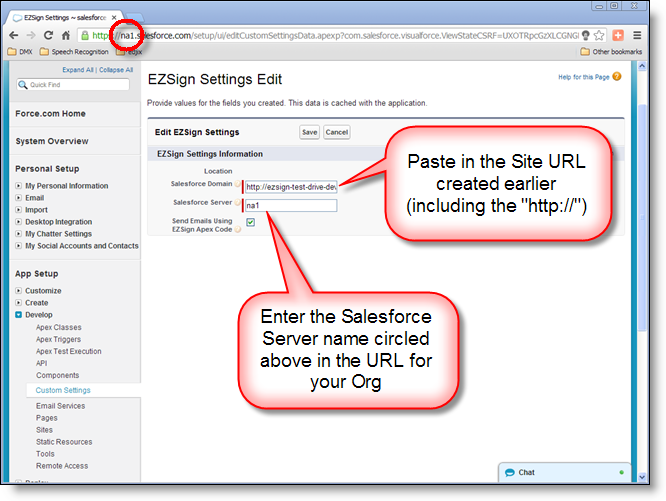Expand the Customize section
Viewport: 666px width, 501px height.
coord(19,290)
